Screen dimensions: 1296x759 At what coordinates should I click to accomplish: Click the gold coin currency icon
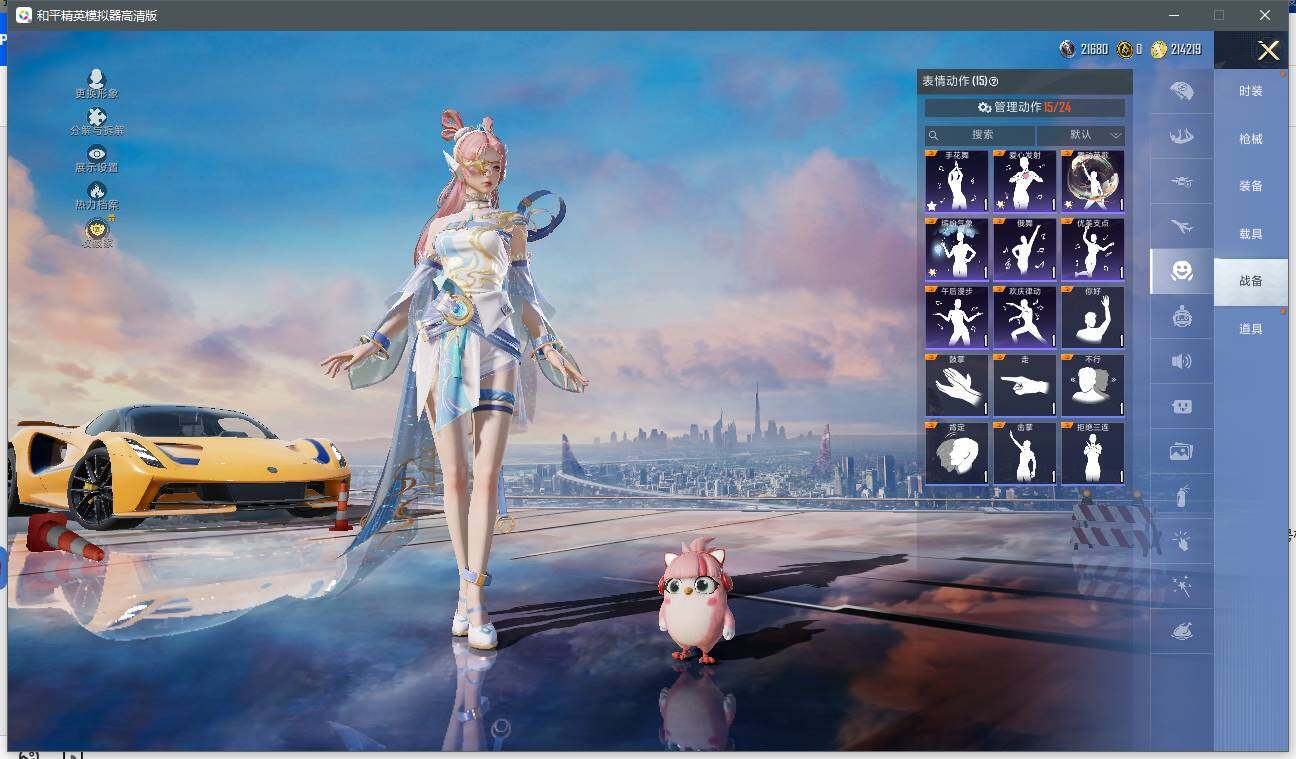point(1159,49)
